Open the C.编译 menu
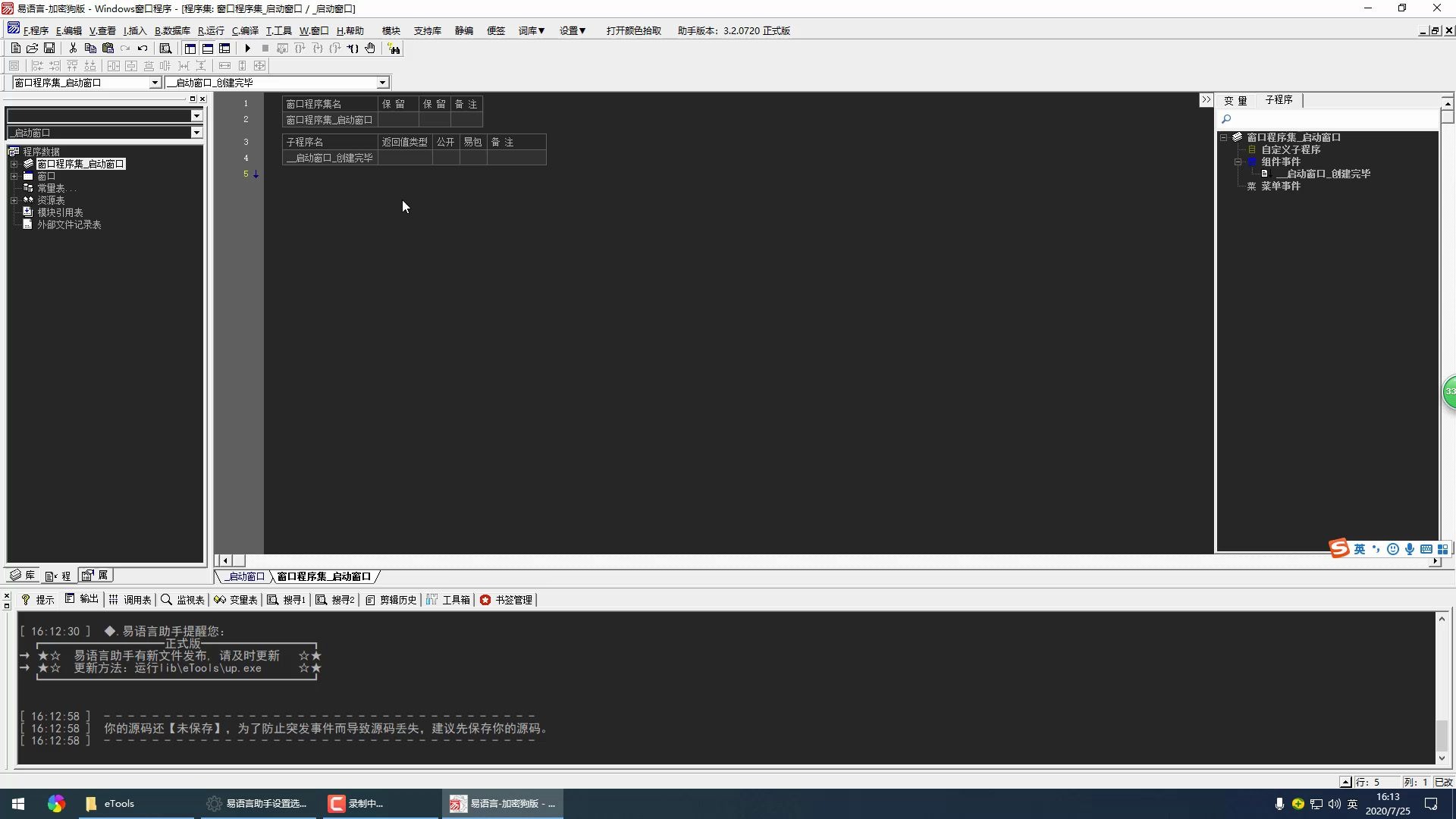 point(245,31)
